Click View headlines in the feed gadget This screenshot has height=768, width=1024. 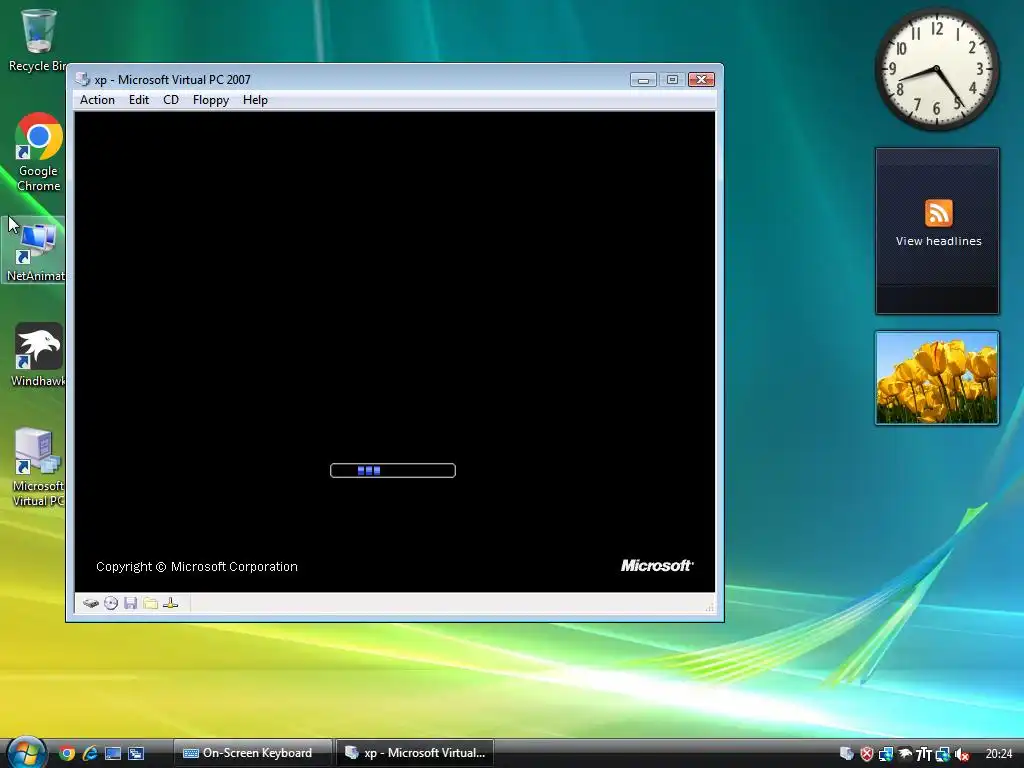click(938, 241)
